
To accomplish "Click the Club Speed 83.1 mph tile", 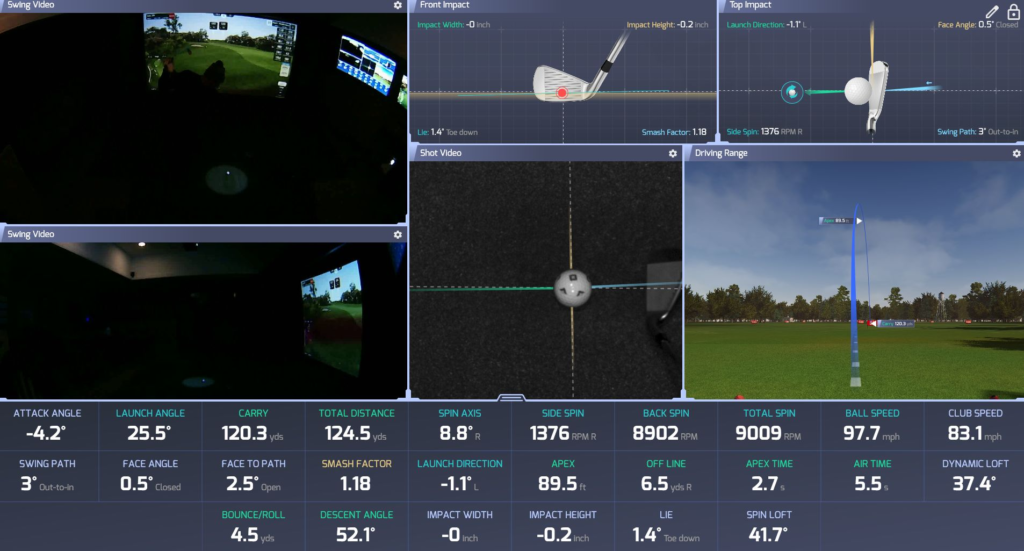I will (974, 426).
